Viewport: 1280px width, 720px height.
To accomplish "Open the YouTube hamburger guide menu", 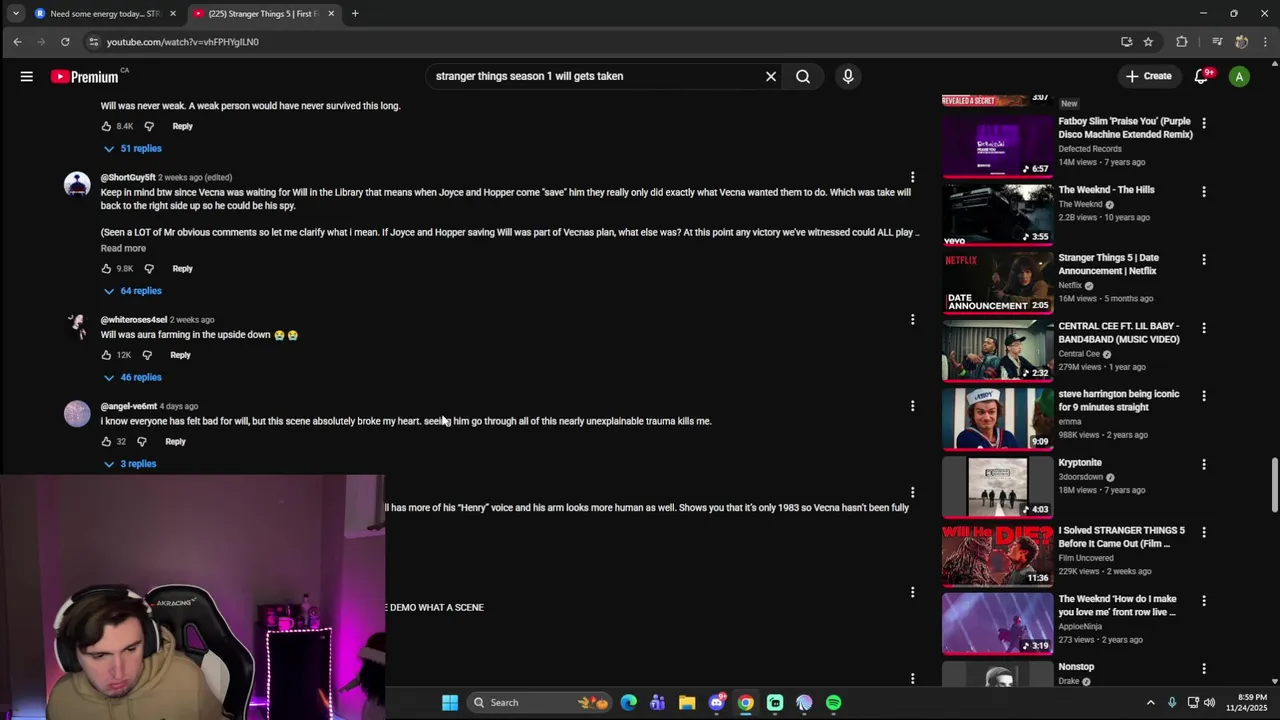I will coord(27,76).
